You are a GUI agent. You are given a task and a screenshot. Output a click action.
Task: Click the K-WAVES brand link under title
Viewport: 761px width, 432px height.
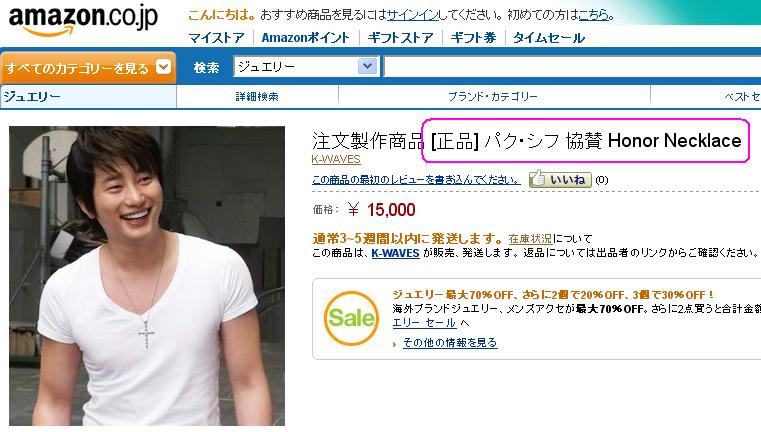336,159
